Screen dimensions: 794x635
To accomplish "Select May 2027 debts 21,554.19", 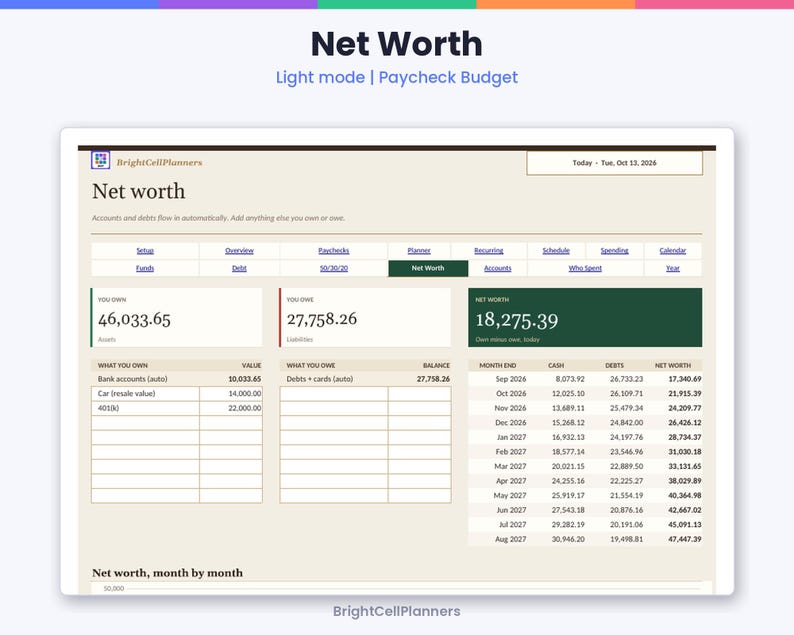I will [x=626, y=496].
